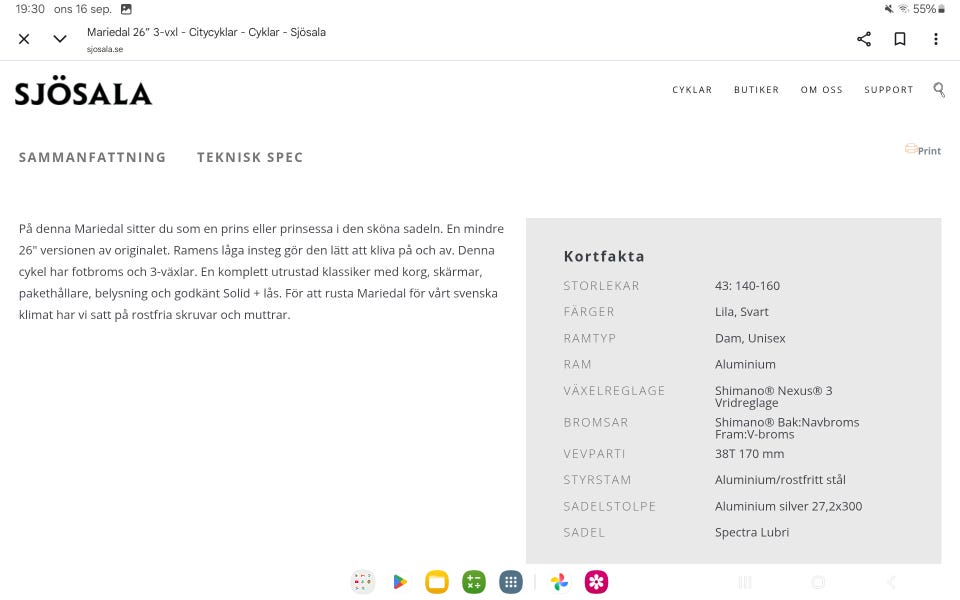Open the pink Gallery flower app
The width and height of the screenshot is (960, 600).
coord(596,582)
